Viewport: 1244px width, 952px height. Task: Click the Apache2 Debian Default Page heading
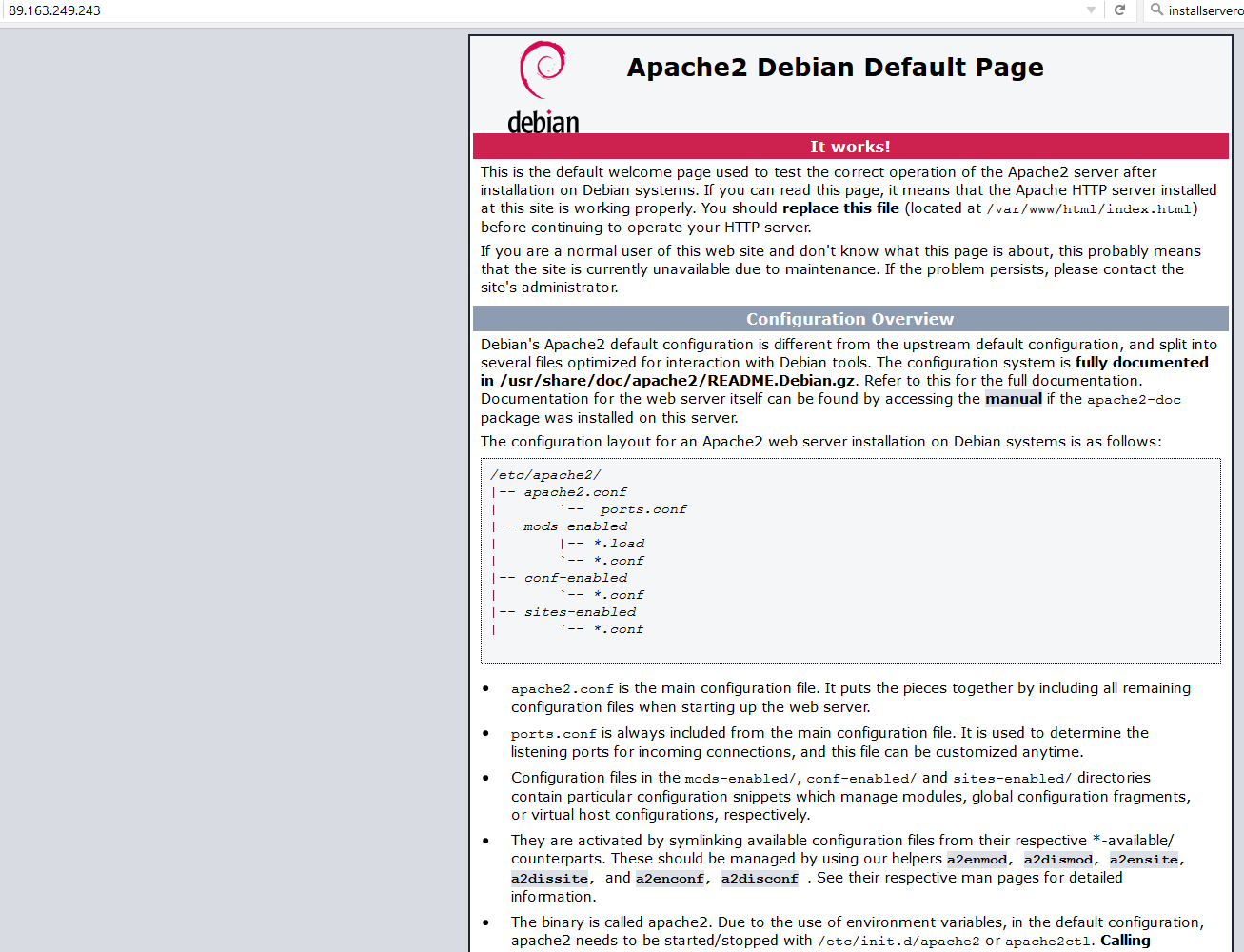835,68
